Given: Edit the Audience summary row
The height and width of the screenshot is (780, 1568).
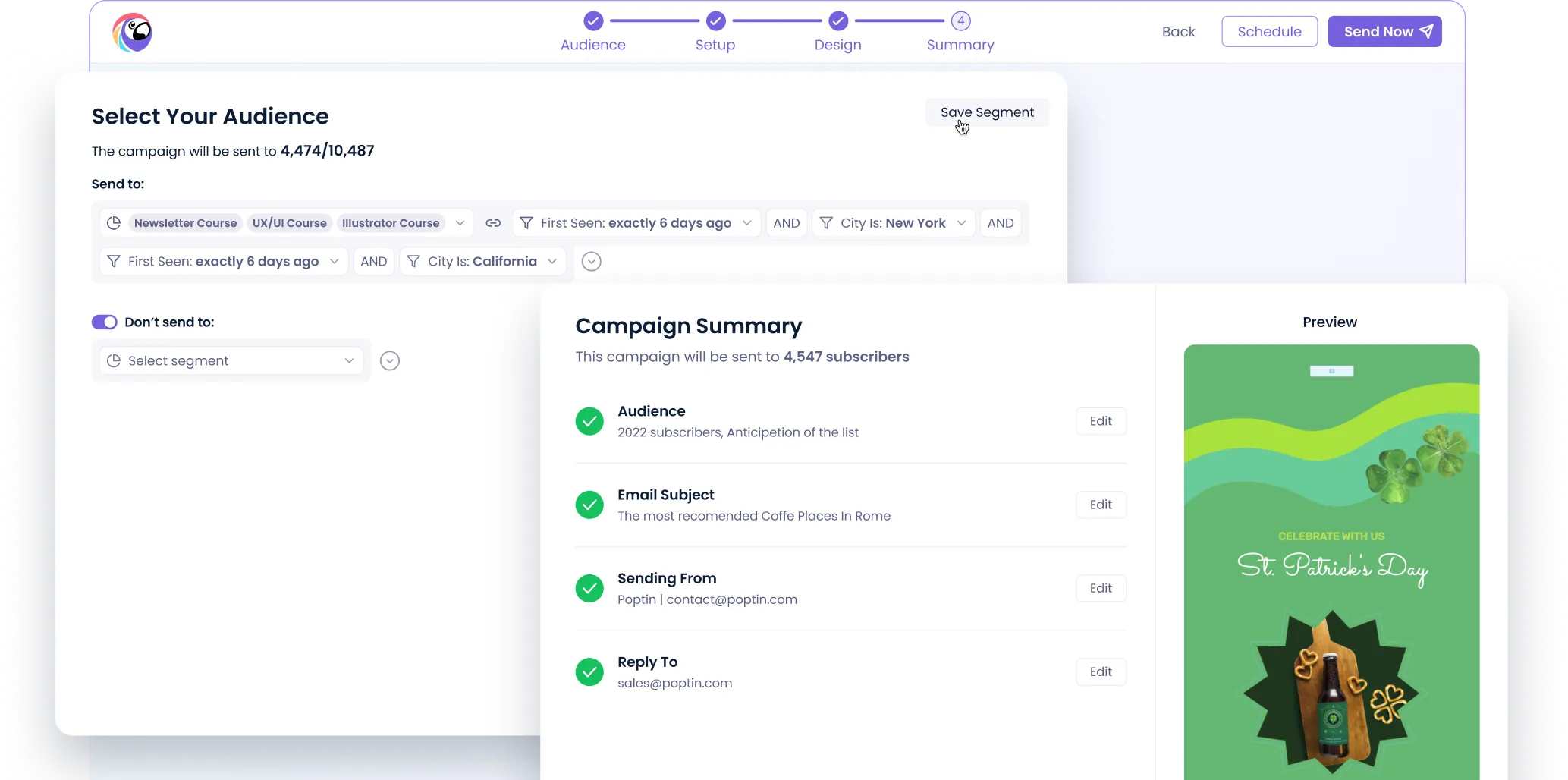Looking at the screenshot, I should (1101, 421).
